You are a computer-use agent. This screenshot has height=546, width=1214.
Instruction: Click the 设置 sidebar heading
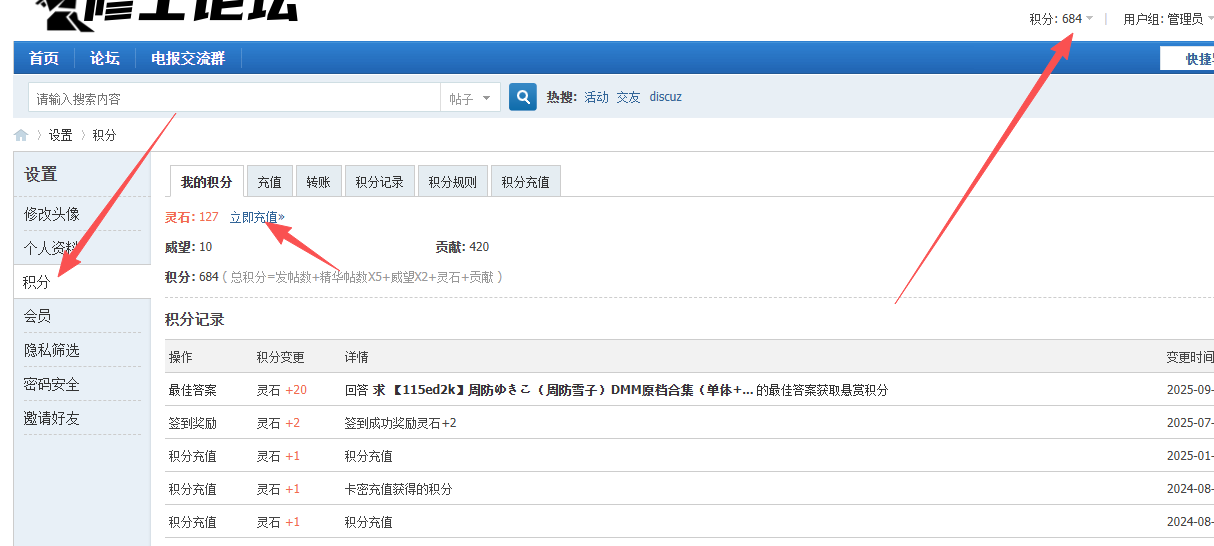[41, 174]
